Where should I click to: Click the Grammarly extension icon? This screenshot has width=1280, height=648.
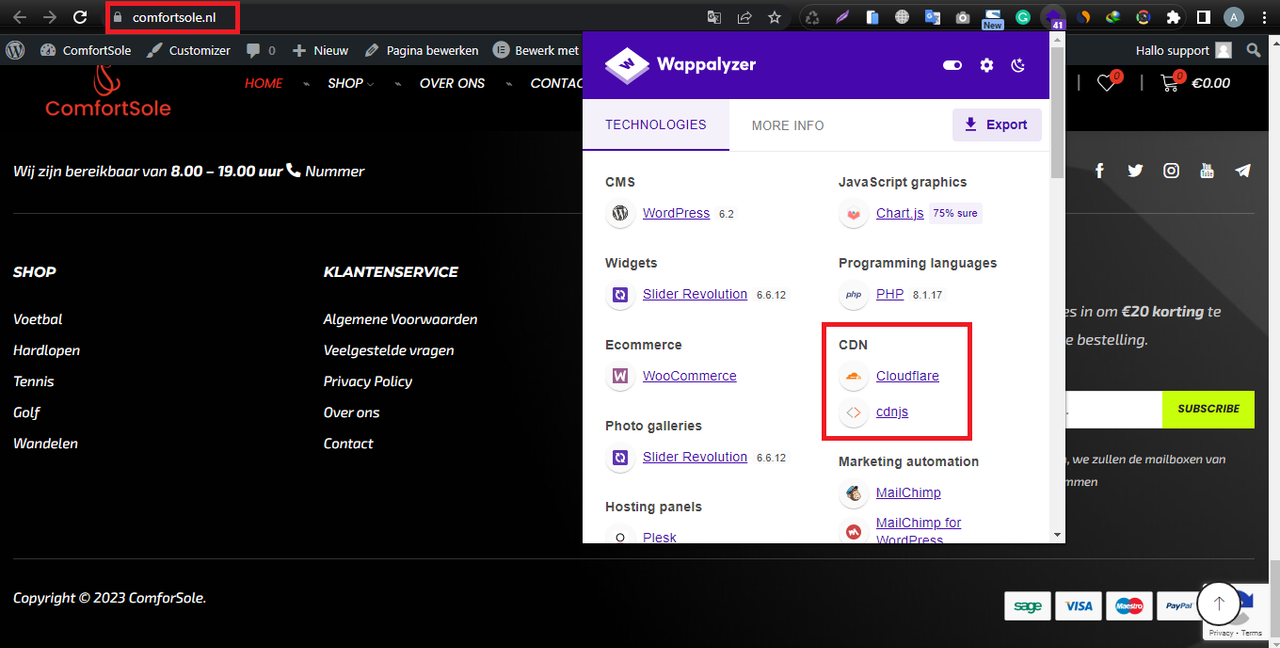click(1023, 17)
